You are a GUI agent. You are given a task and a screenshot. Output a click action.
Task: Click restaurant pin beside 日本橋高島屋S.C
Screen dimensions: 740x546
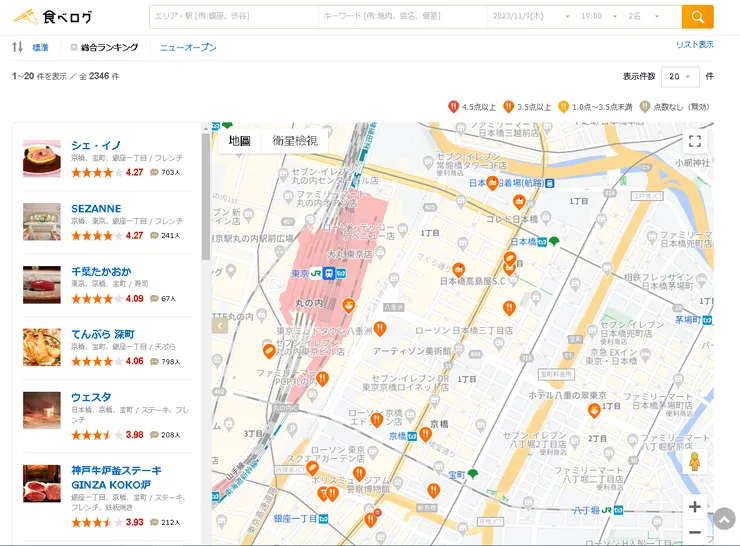click(x=459, y=270)
